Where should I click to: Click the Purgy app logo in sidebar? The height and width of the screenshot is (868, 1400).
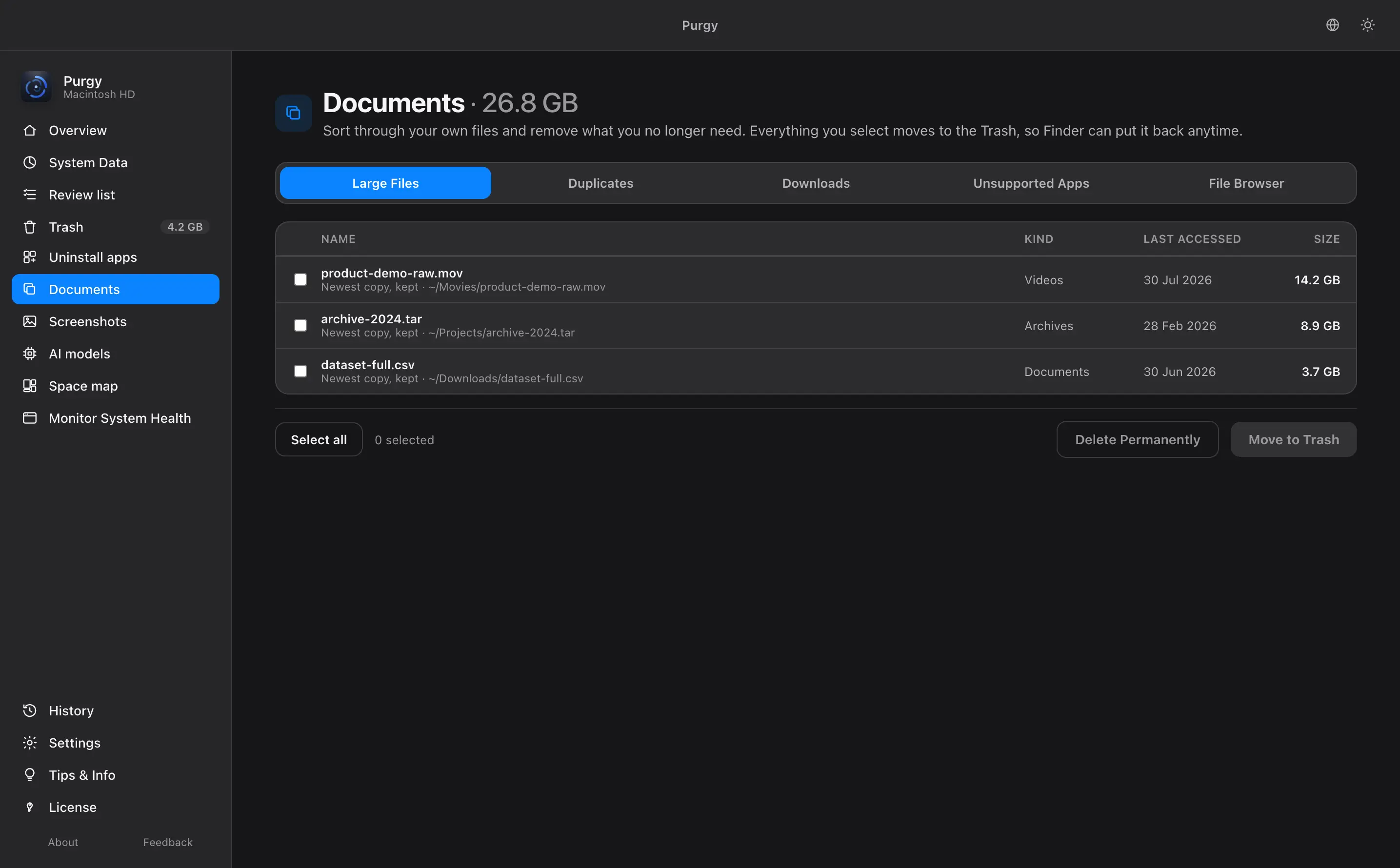[36, 87]
